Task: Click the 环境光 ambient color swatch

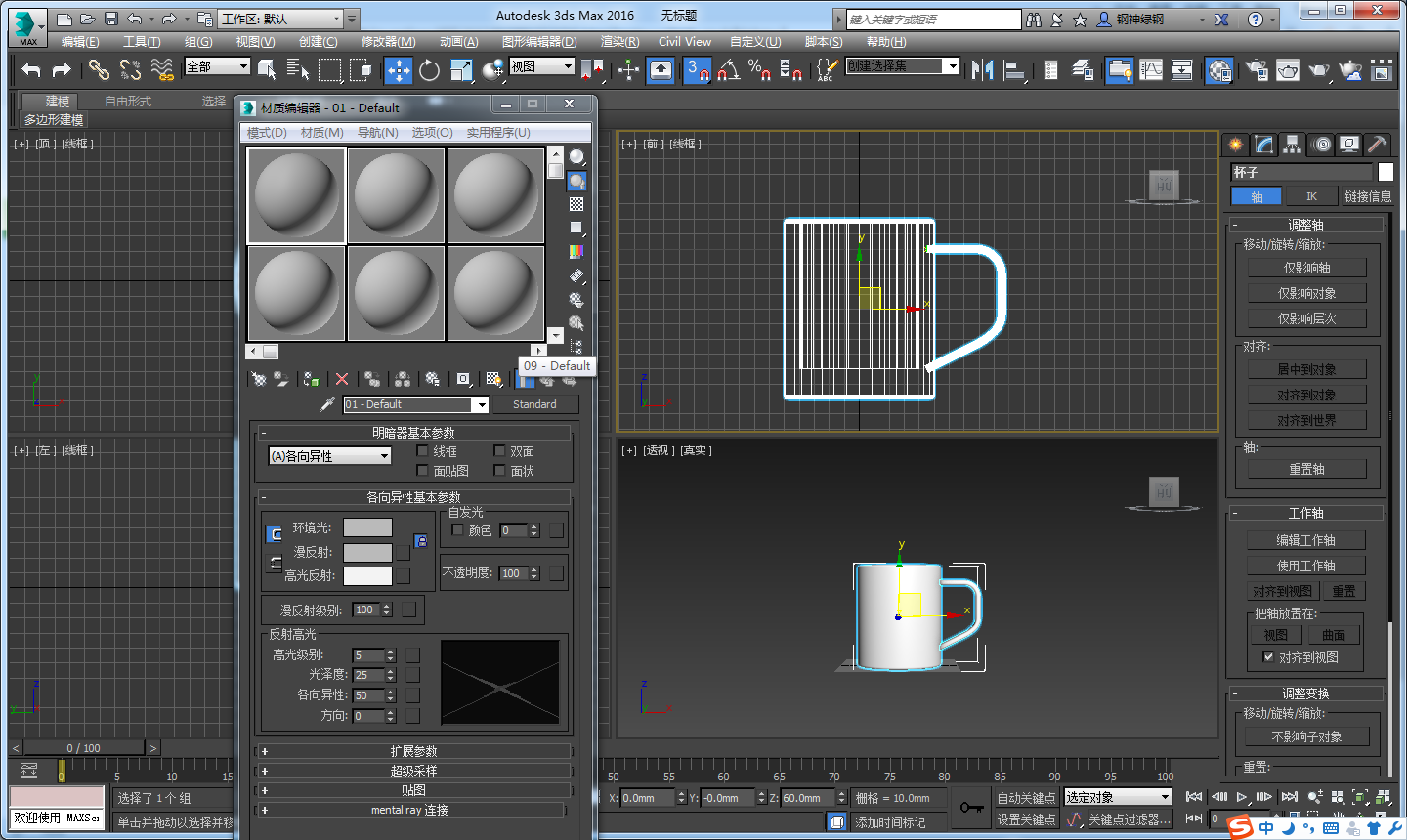Action: [367, 527]
